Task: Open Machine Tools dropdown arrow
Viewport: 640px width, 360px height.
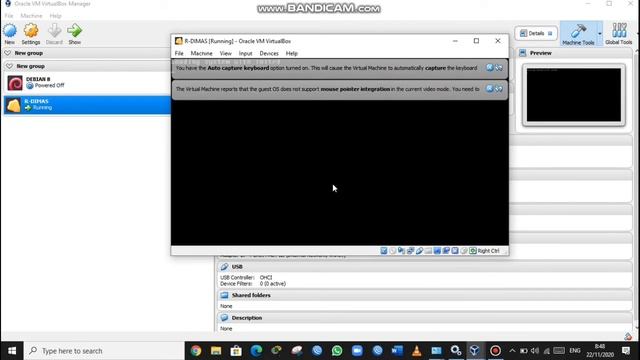Action: [600, 33]
